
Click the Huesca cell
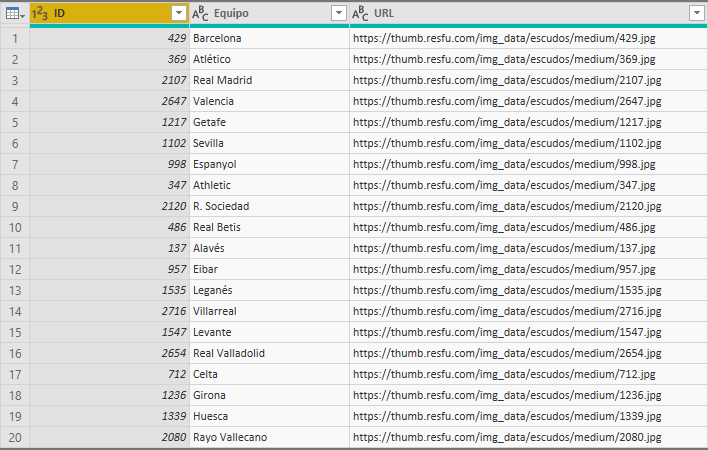[269, 417]
